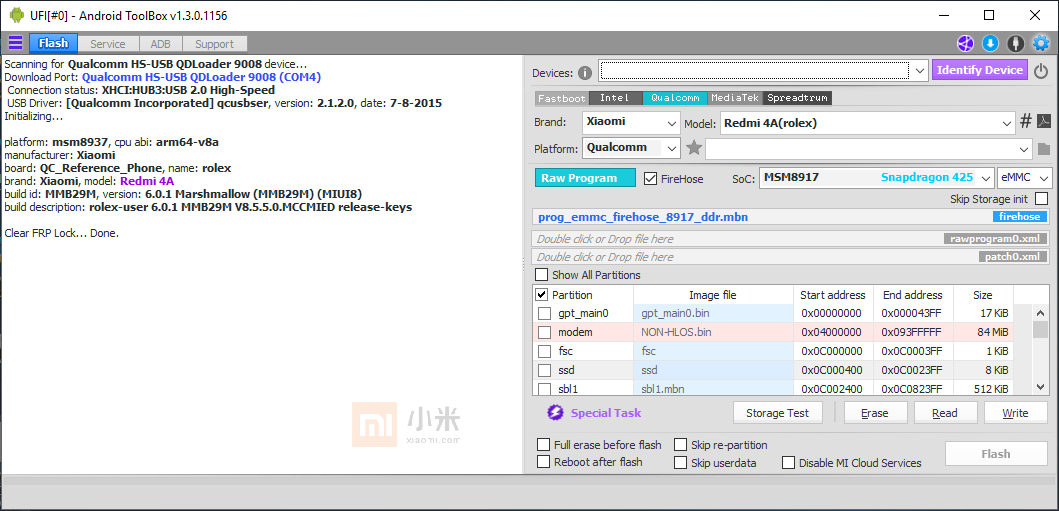Image resolution: width=1059 pixels, height=511 pixels.
Task: Expand the empty dropdown beside the star
Action: click(x=1024, y=149)
